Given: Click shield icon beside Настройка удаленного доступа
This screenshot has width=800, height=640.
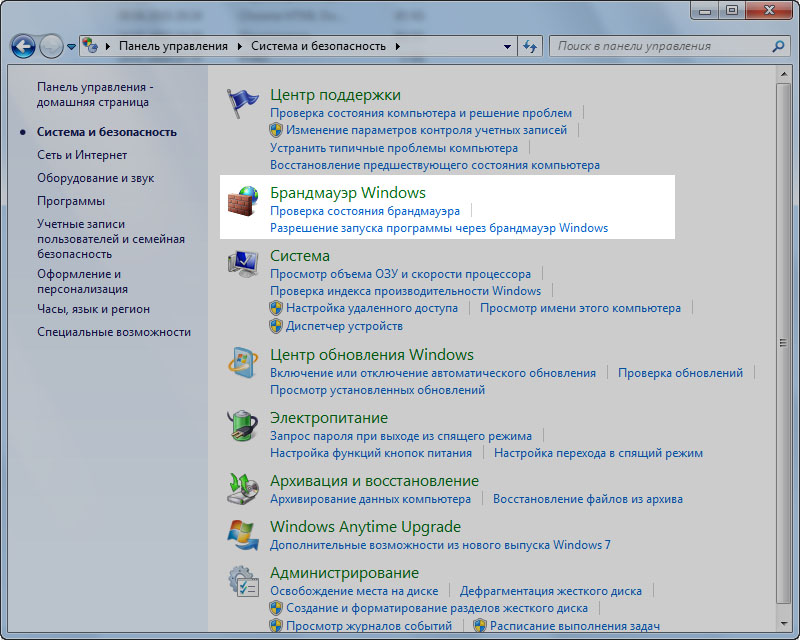Looking at the screenshot, I should click(x=276, y=308).
